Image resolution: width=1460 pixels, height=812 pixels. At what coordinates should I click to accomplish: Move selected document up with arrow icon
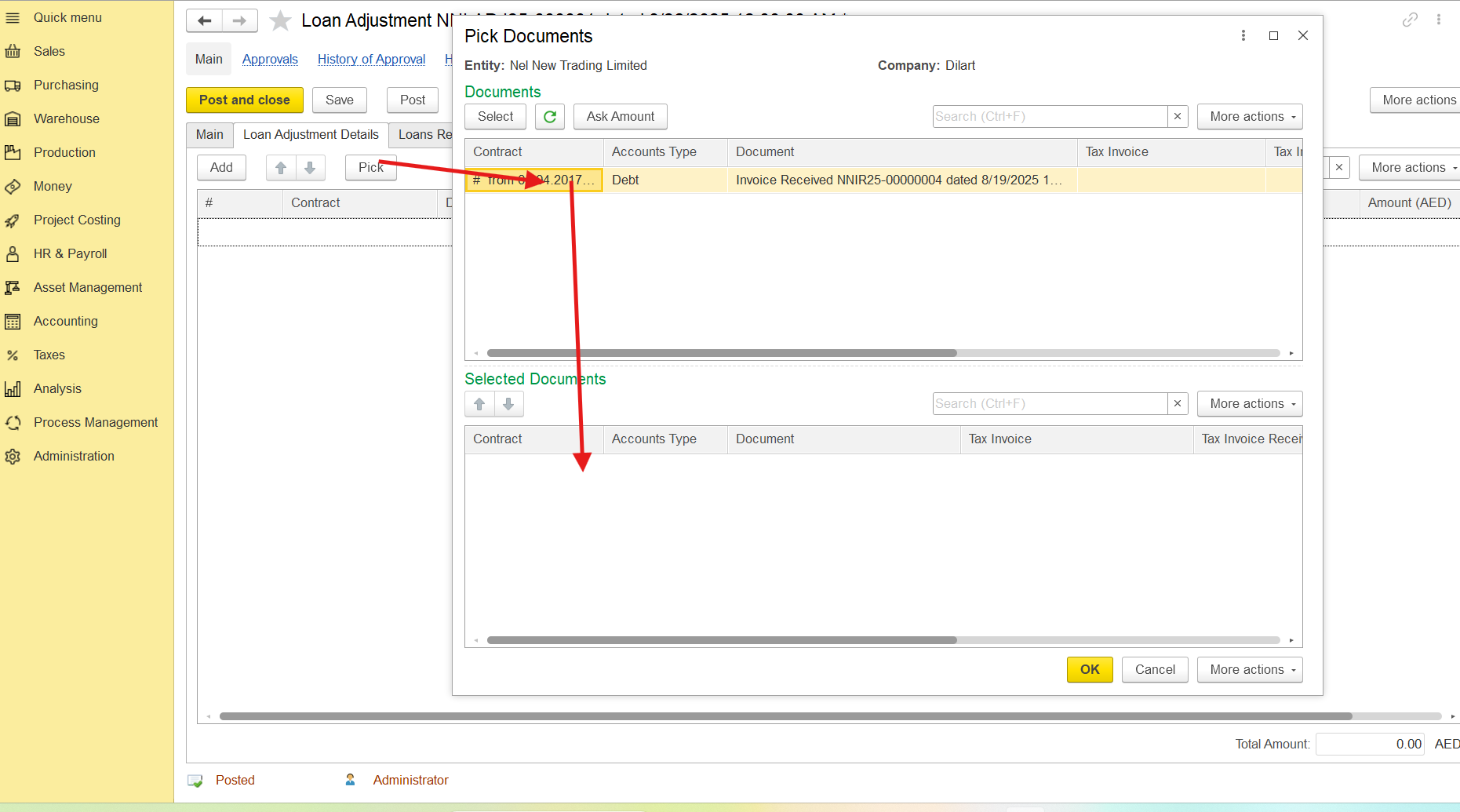pos(479,404)
